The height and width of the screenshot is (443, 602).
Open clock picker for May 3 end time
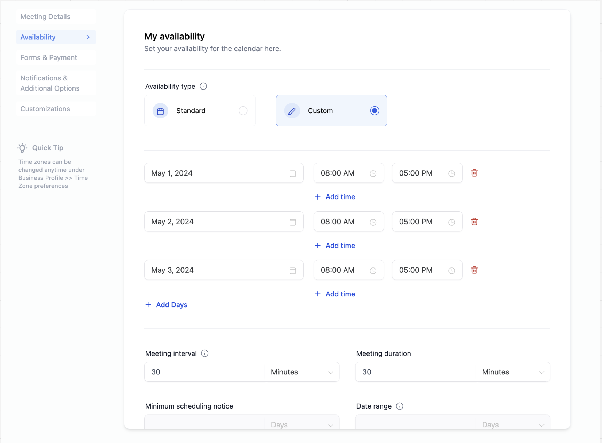[452, 271]
